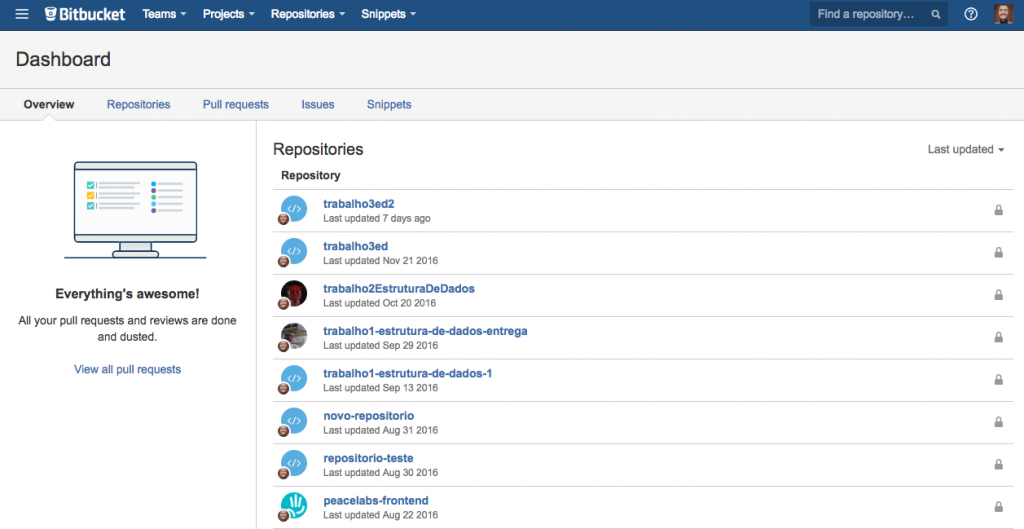Open the hamburger navigation menu
The image size is (1024, 529).
(x=22, y=14)
